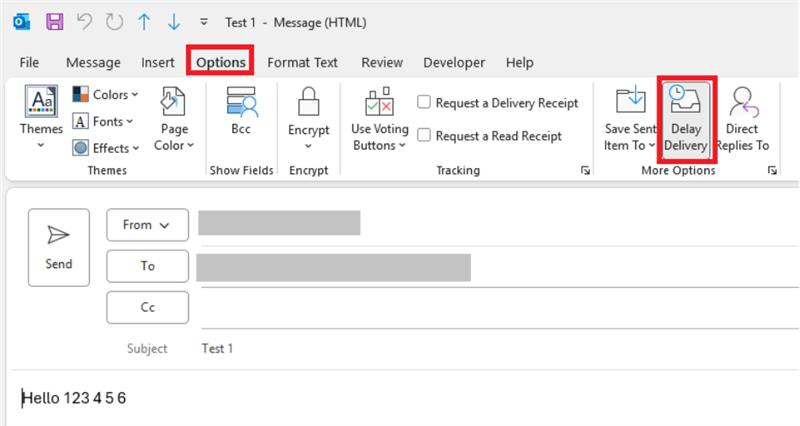Open the From account dropdown

click(147, 224)
